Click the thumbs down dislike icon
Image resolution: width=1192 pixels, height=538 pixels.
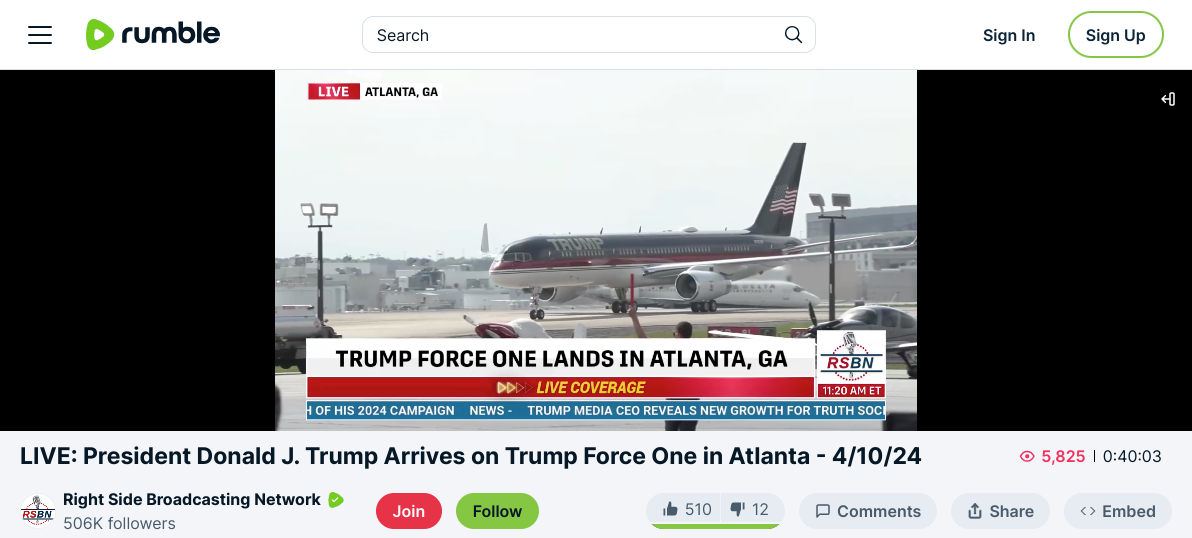pyautogui.click(x=737, y=509)
